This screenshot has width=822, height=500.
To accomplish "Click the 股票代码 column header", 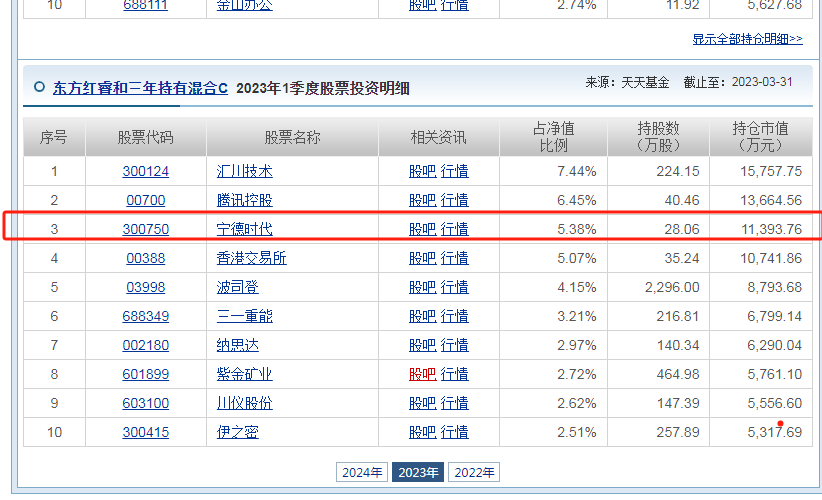I will click(x=146, y=137).
